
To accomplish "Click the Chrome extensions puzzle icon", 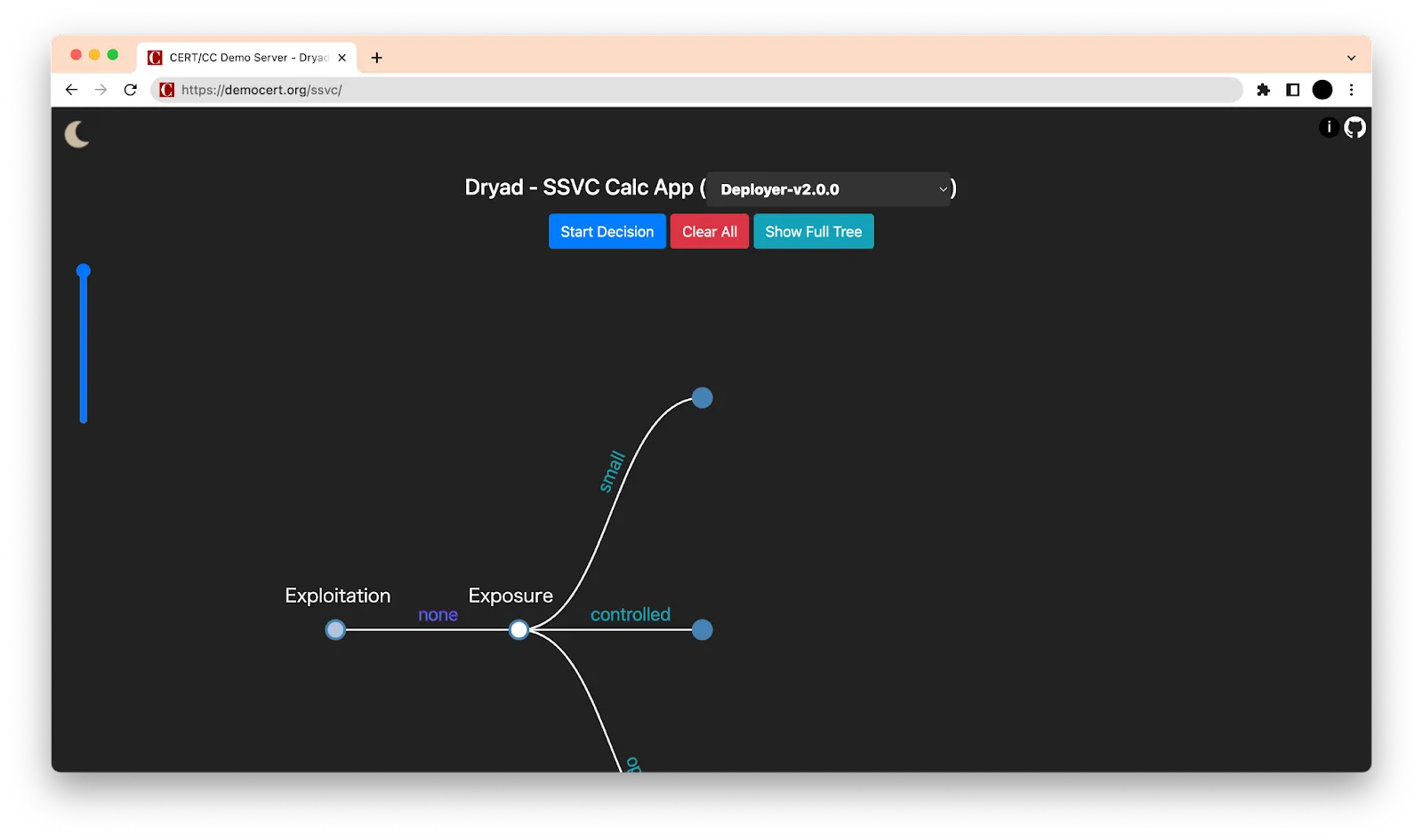I will click(x=1263, y=90).
